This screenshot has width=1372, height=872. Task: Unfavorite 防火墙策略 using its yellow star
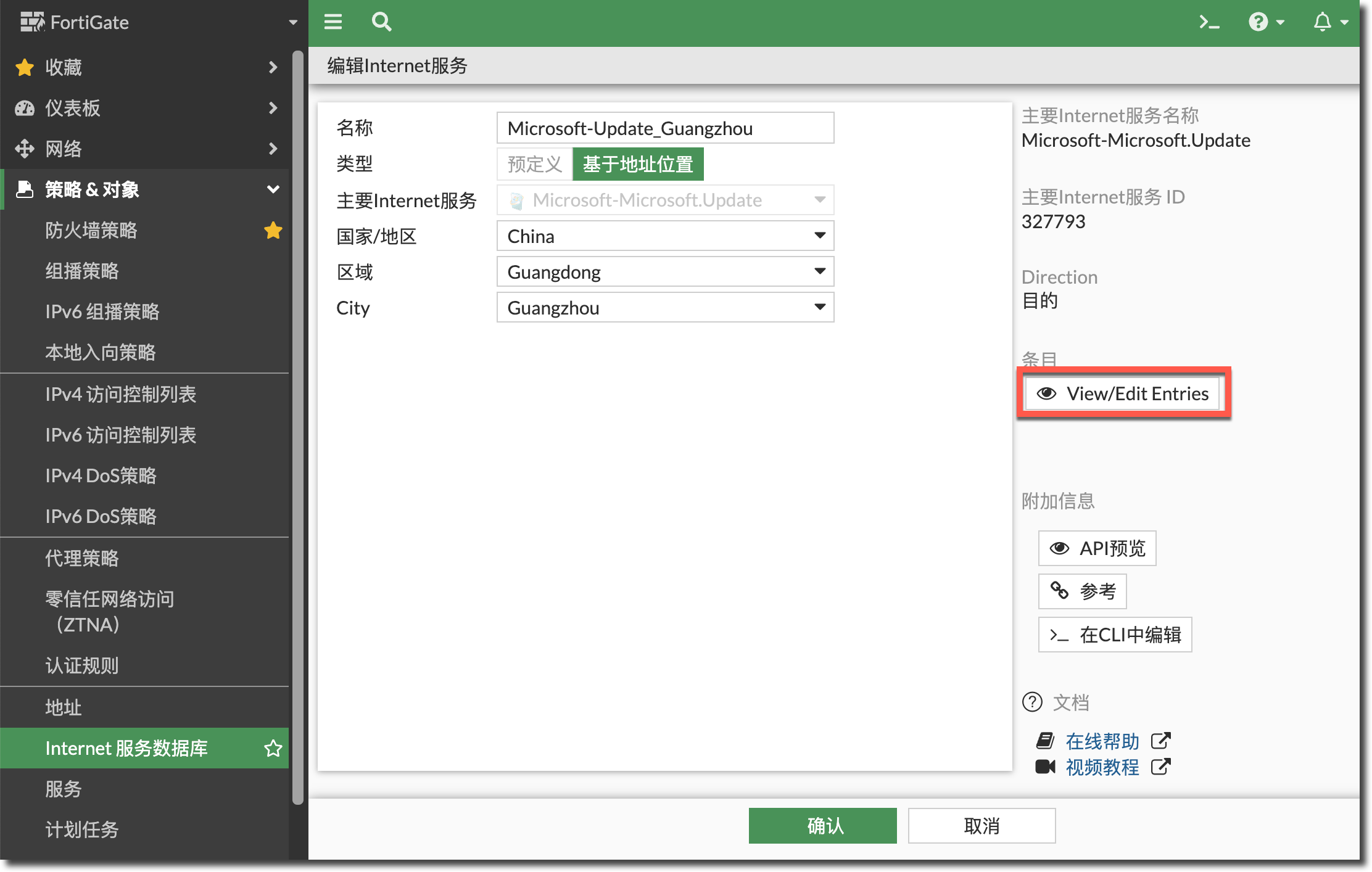pyautogui.click(x=273, y=230)
